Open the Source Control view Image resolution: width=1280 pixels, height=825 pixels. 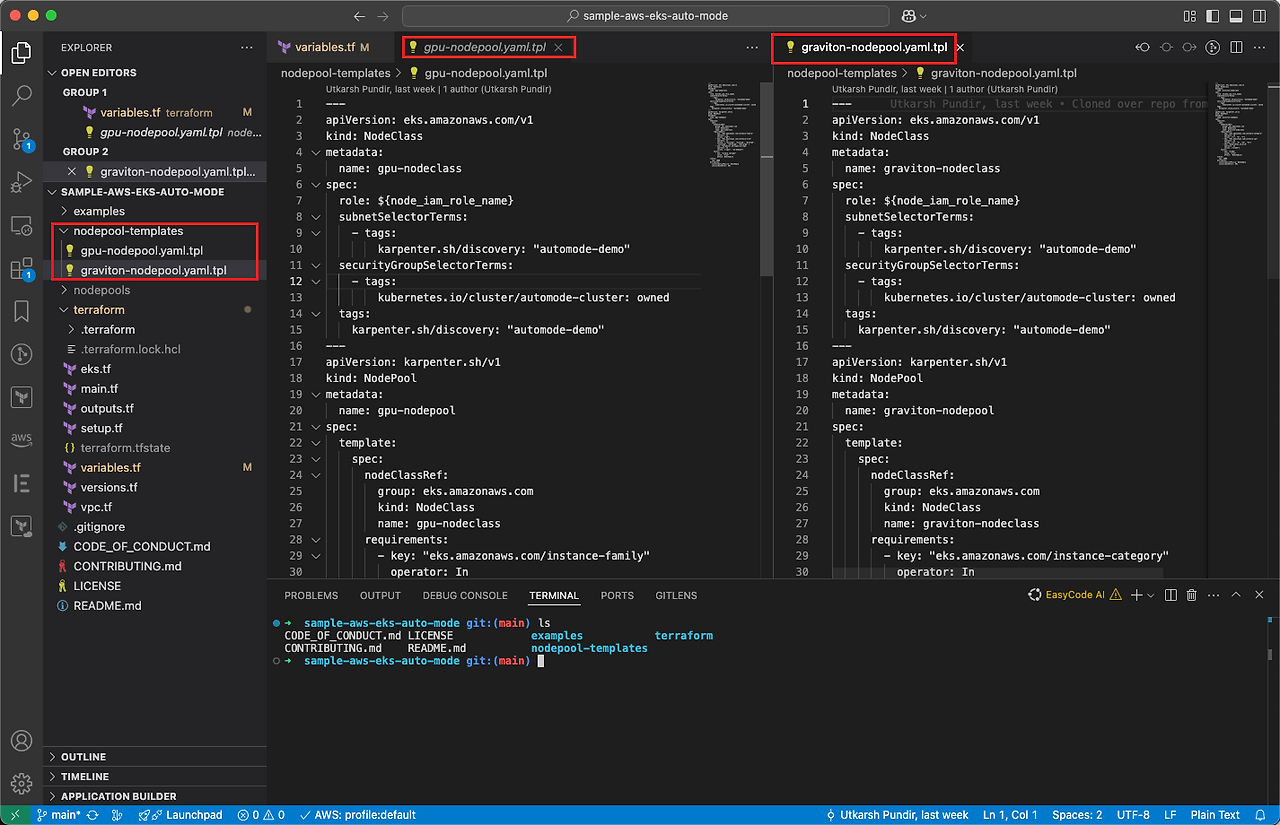pos(21,139)
